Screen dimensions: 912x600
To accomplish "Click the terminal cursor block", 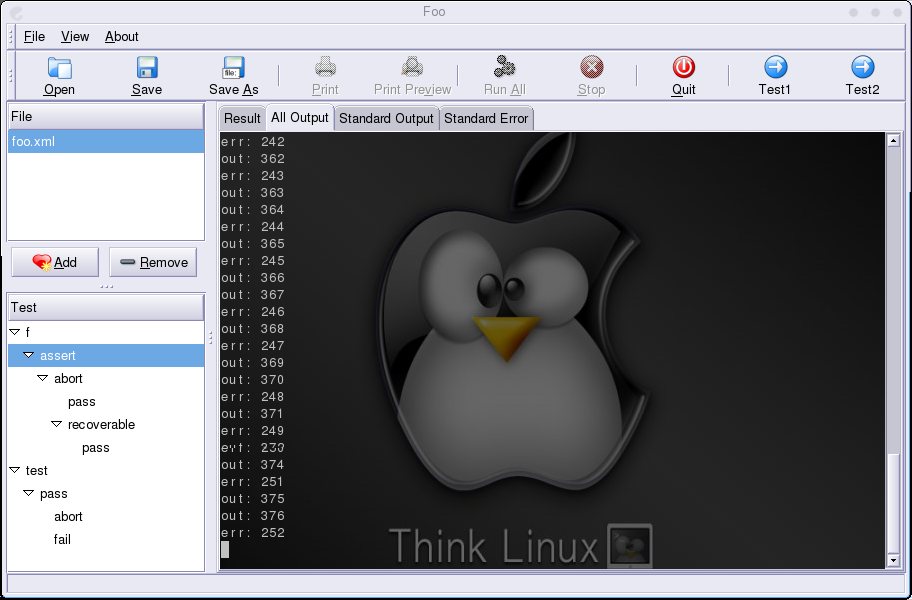I will [x=225, y=549].
